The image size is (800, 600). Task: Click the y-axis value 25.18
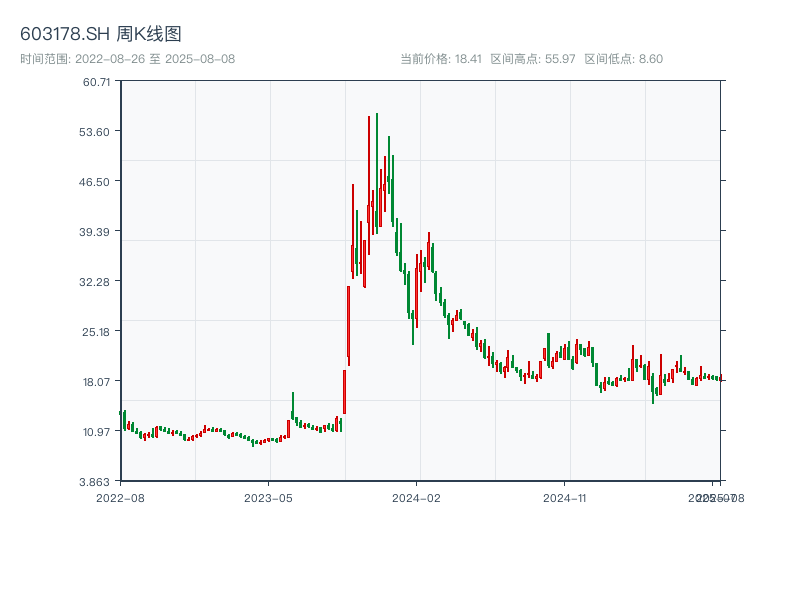(x=96, y=332)
